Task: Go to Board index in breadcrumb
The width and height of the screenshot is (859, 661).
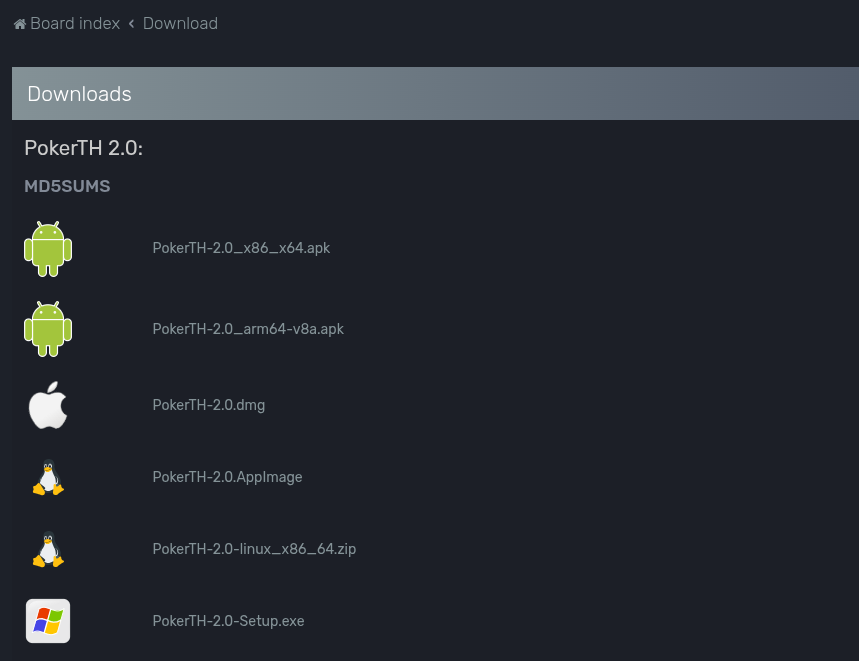Action: coord(75,23)
